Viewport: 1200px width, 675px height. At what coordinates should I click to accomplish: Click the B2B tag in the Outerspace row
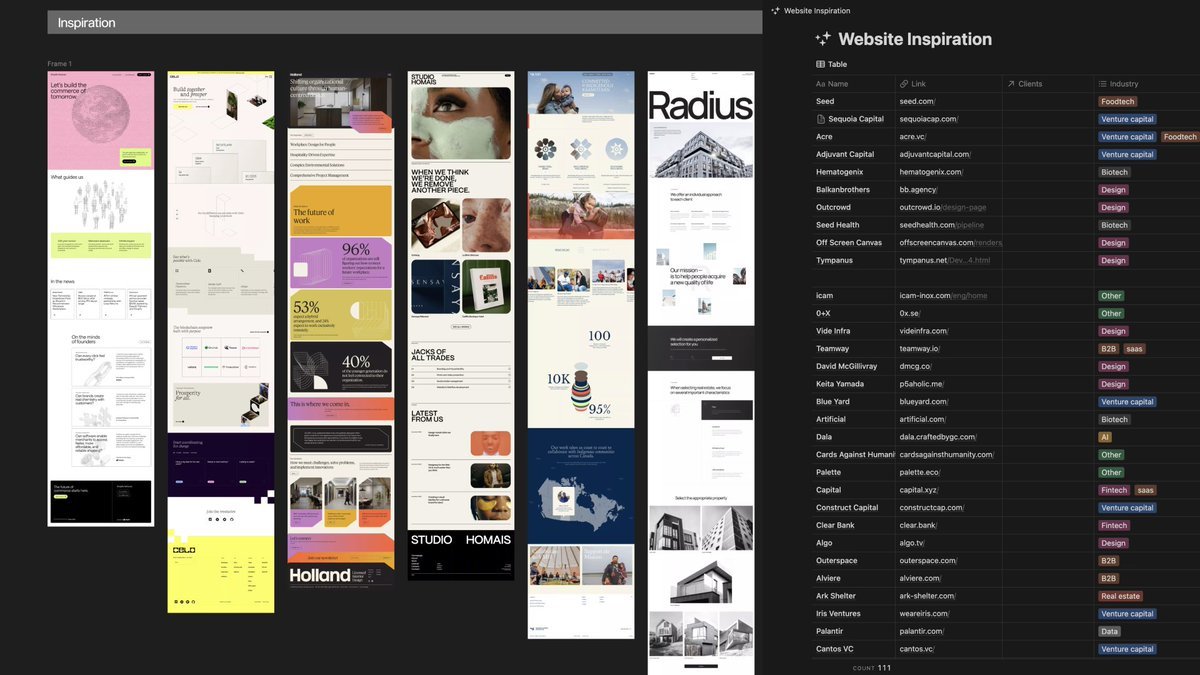pyautogui.click(x=1109, y=561)
